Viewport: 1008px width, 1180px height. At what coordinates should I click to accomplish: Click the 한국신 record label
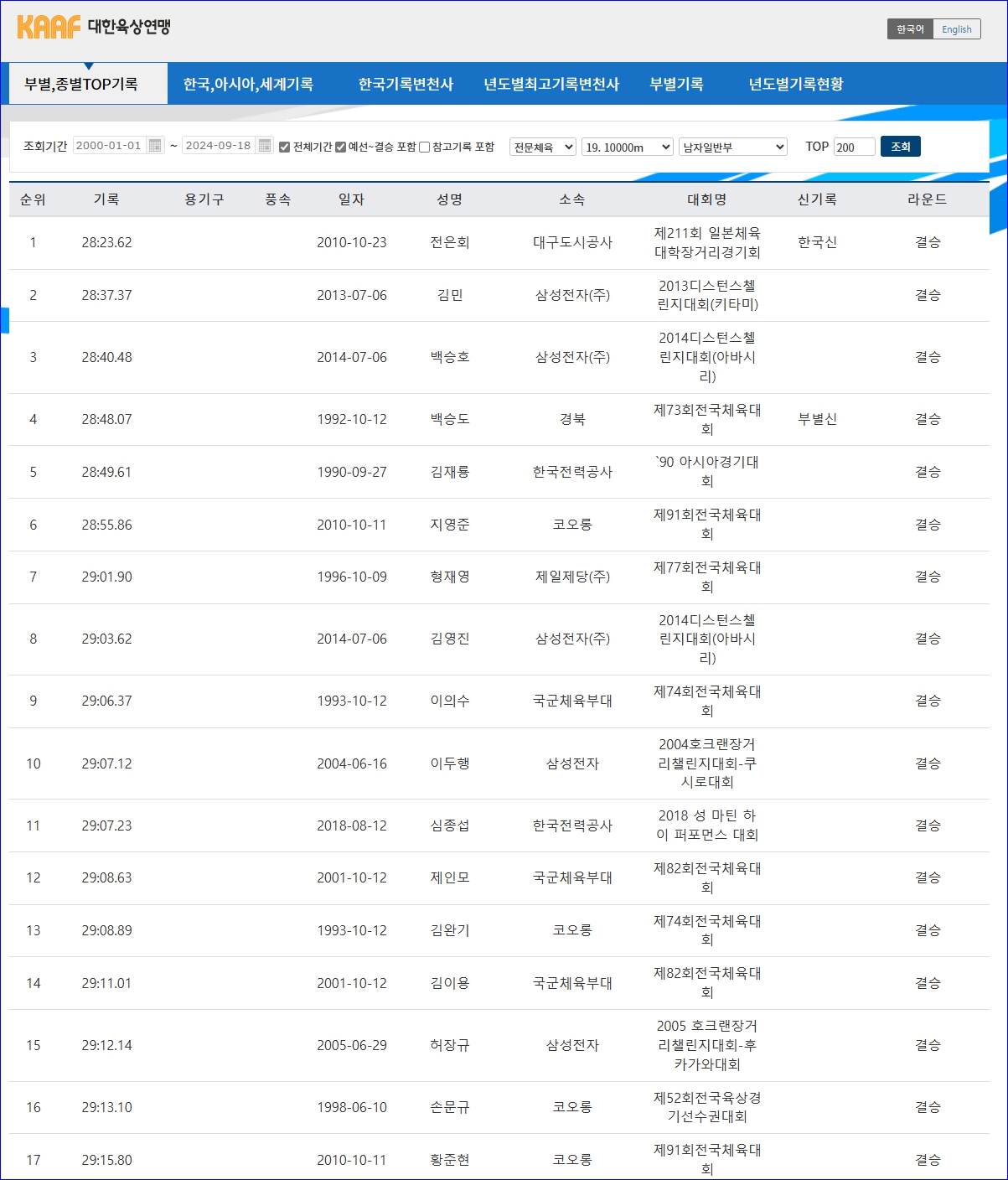pyautogui.click(x=817, y=243)
